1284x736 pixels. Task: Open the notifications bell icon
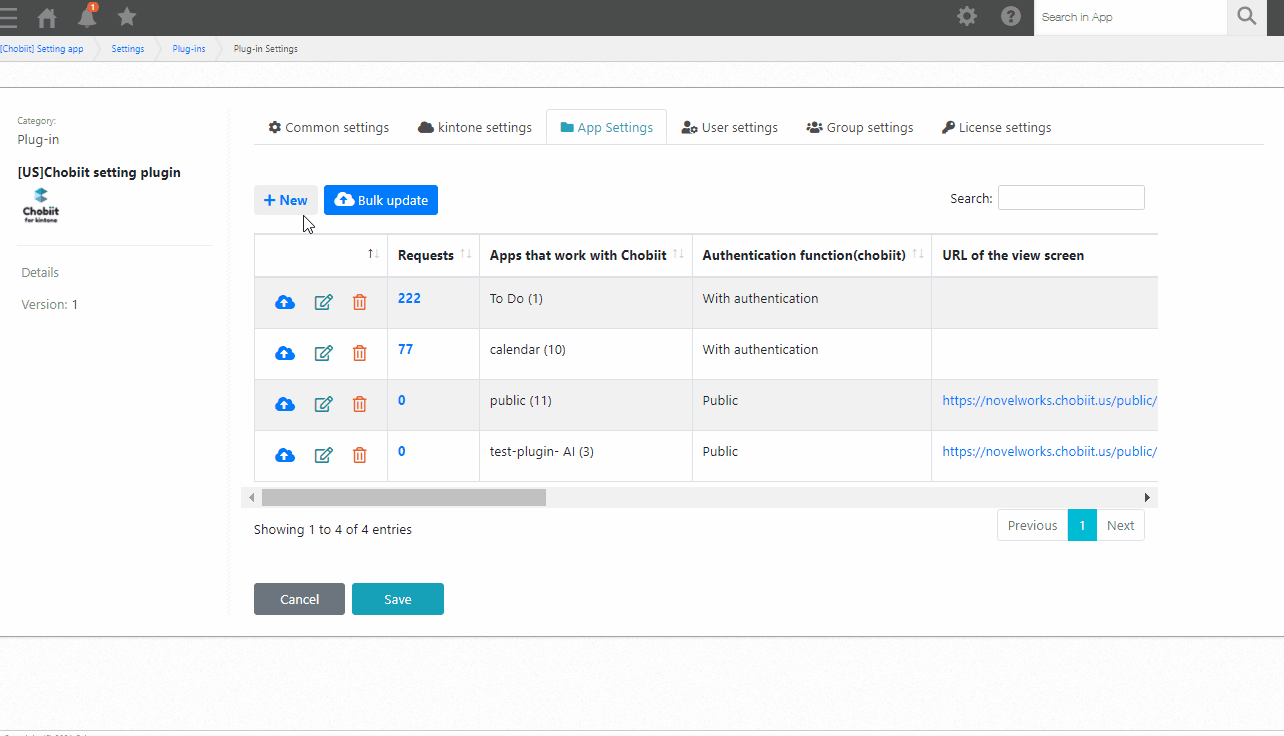point(87,17)
